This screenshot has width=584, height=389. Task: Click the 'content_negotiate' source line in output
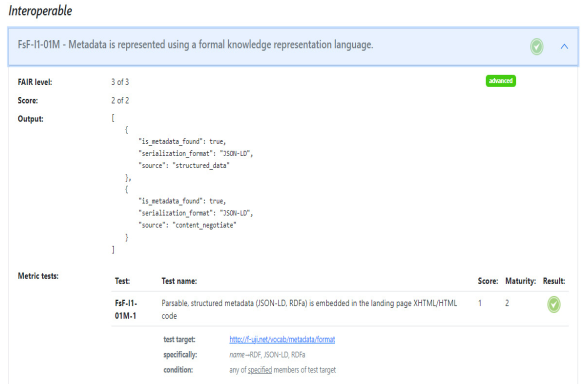click(187, 225)
